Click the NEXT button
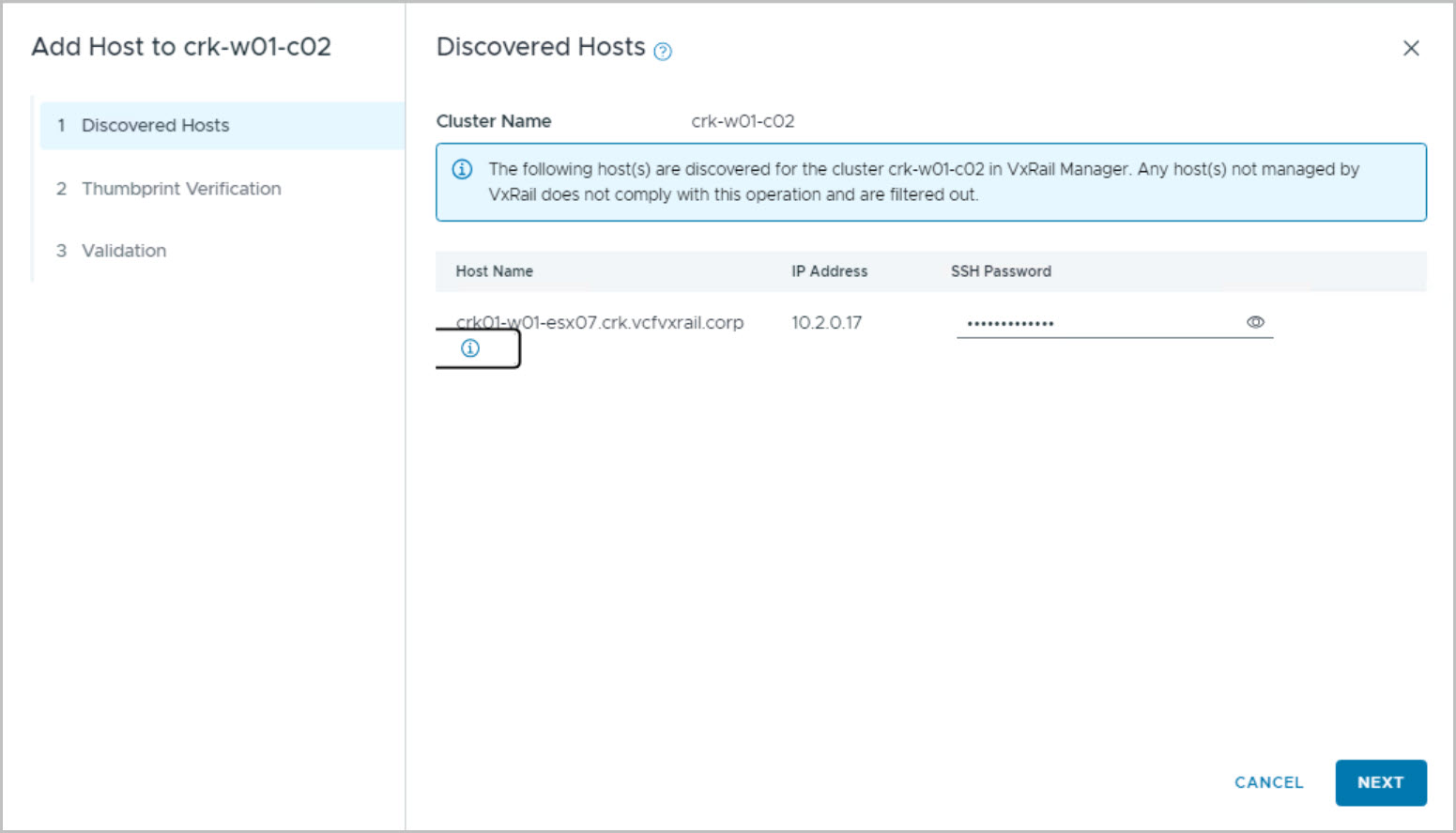Viewport: 1456px width, 833px height. 1380,782
